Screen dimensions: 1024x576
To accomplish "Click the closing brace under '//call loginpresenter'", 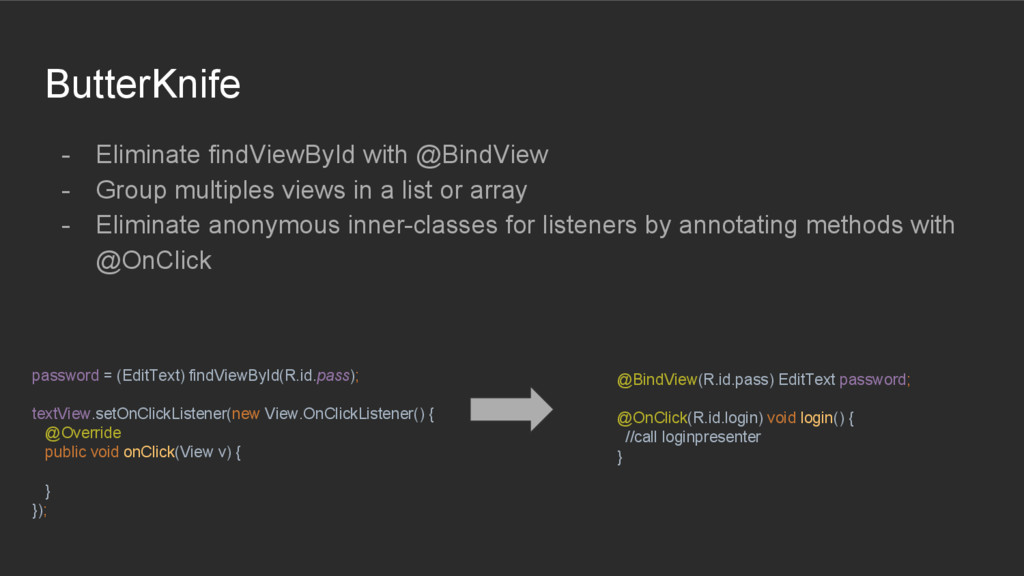I will [620, 457].
